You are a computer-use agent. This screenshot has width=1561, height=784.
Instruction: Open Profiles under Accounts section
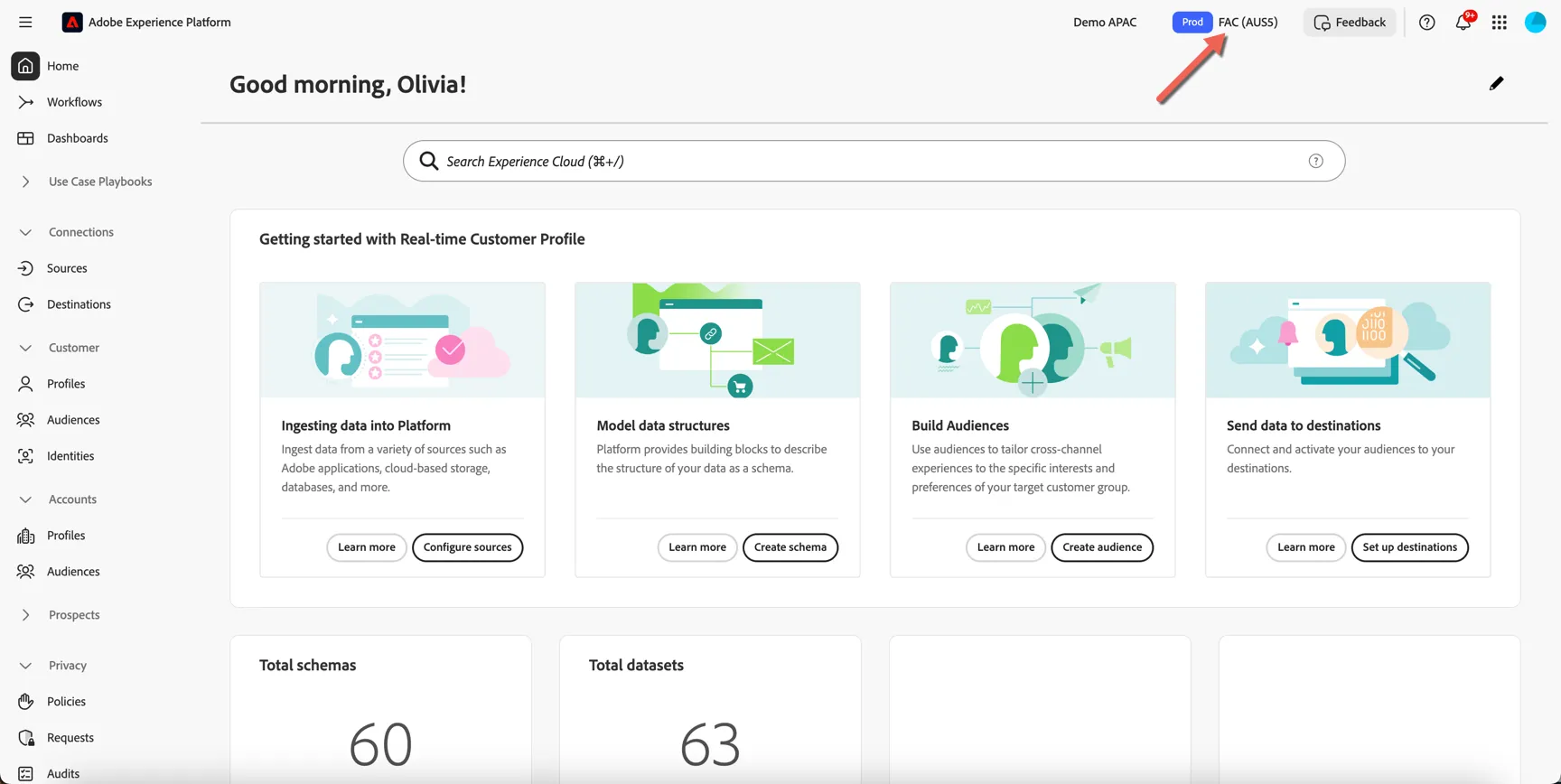coord(66,536)
